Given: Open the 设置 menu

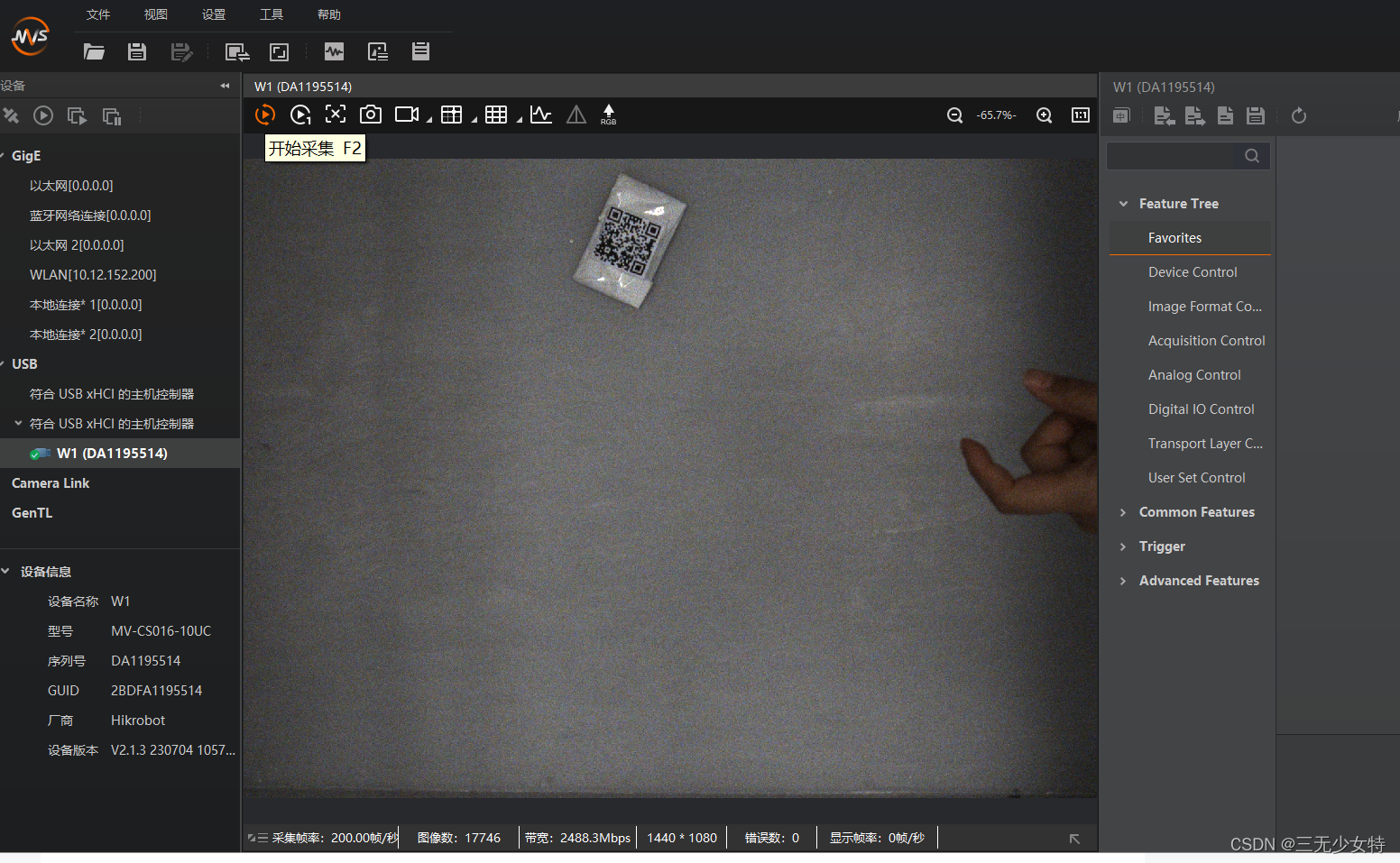Looking at the screenshot, I should (214, 14).
